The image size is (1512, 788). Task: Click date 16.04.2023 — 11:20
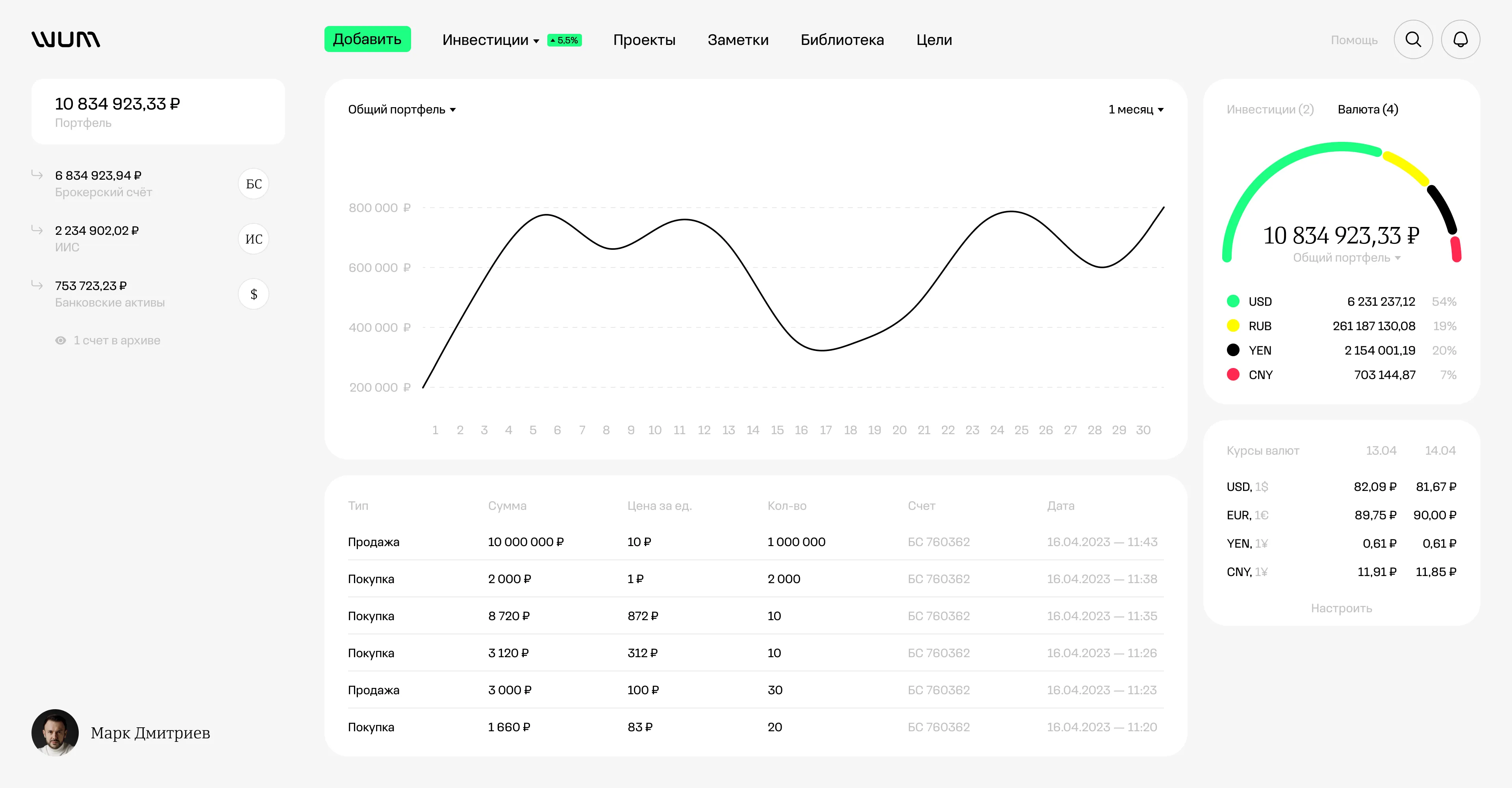1102,727
